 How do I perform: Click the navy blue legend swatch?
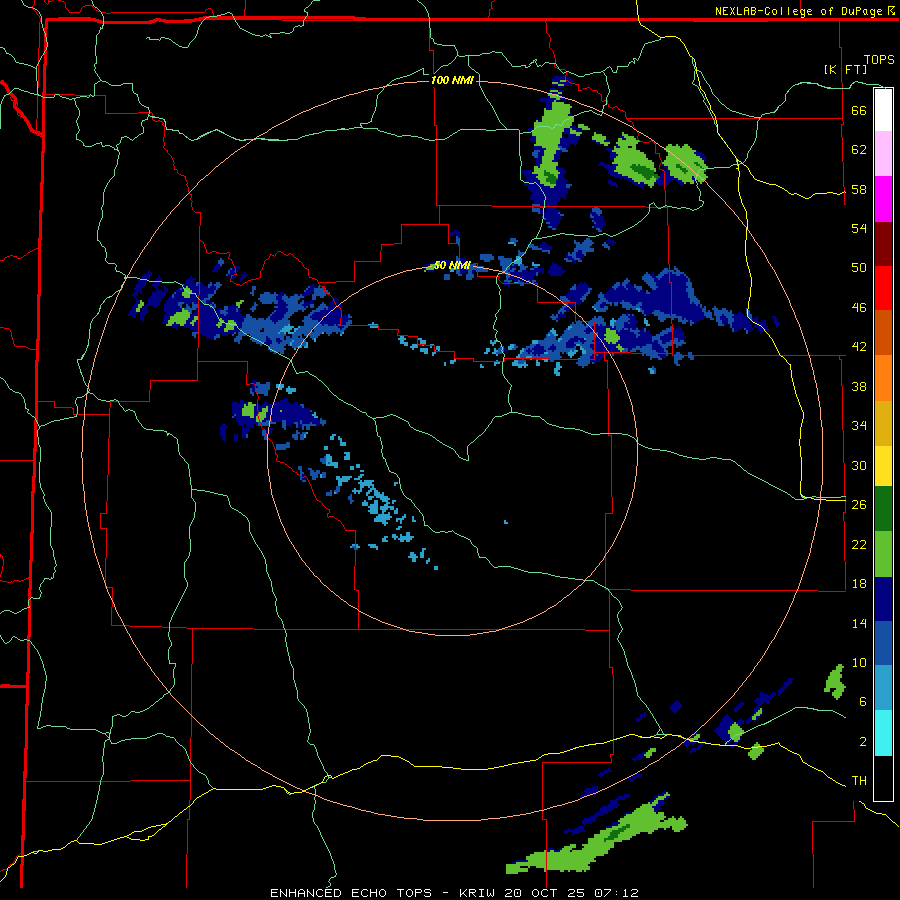(x=883, y=599)
